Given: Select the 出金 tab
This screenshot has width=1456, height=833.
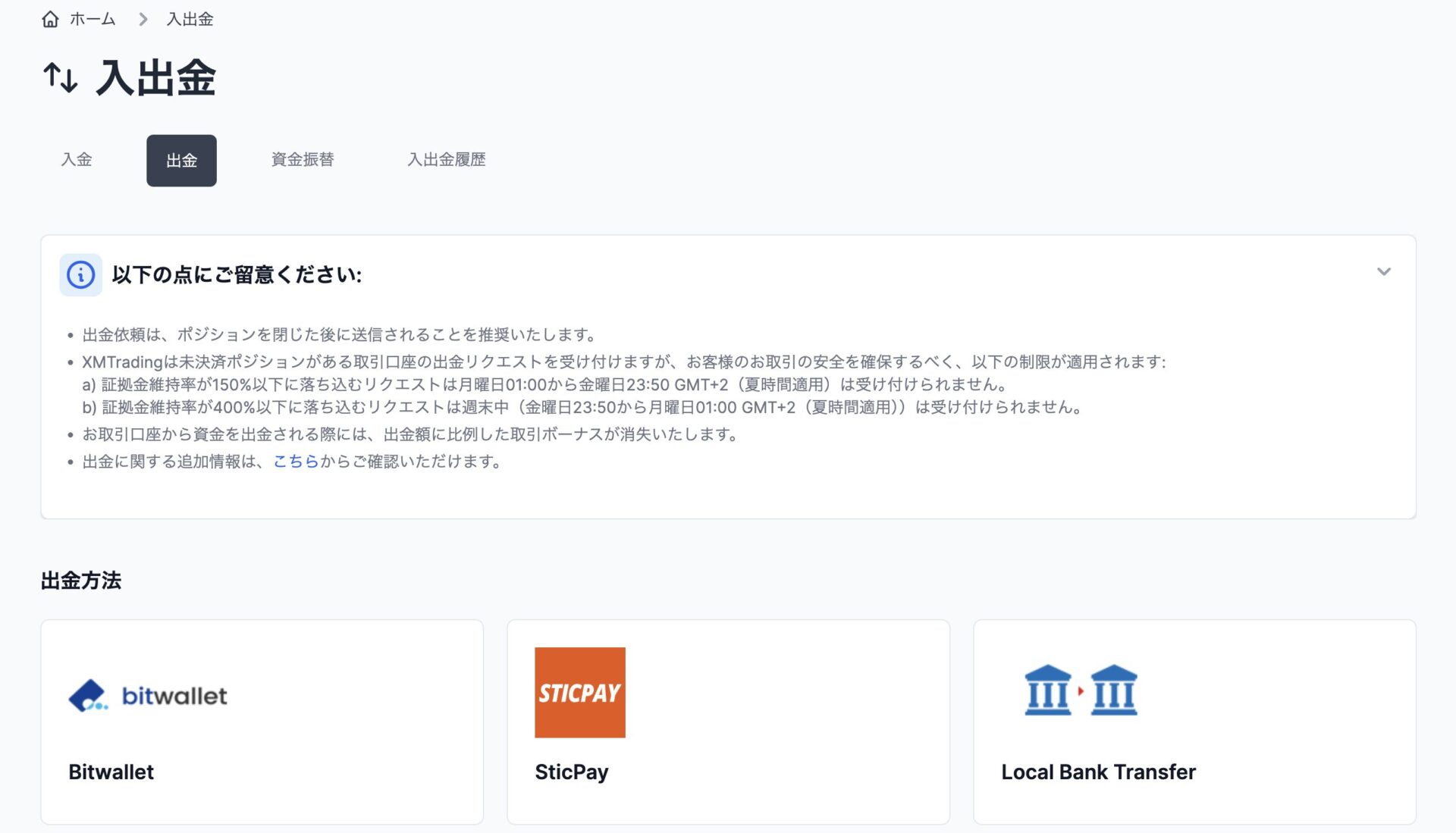Looking at the screenshot, I should click(181, 161).
